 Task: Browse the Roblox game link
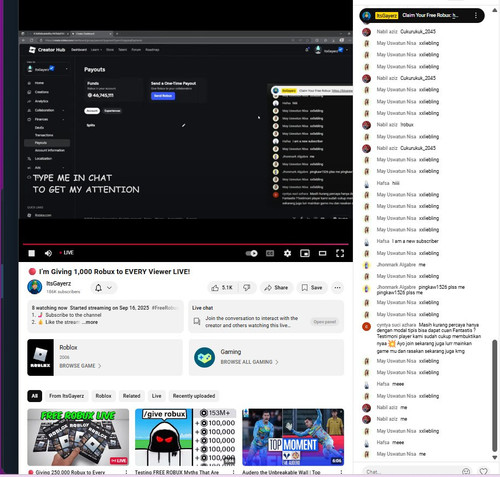click(x=80, y=366)
